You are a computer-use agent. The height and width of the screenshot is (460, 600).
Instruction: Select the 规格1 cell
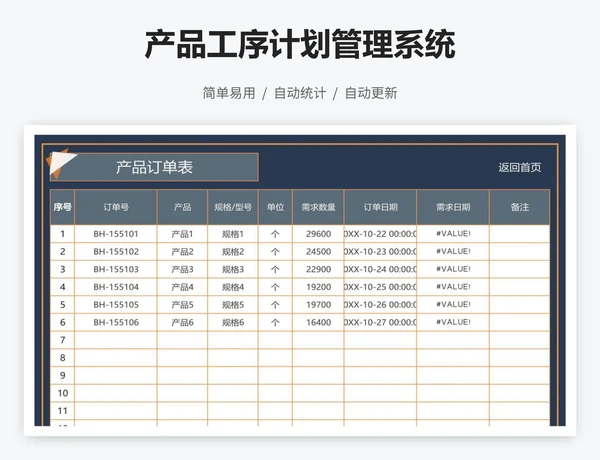point(233,234)
